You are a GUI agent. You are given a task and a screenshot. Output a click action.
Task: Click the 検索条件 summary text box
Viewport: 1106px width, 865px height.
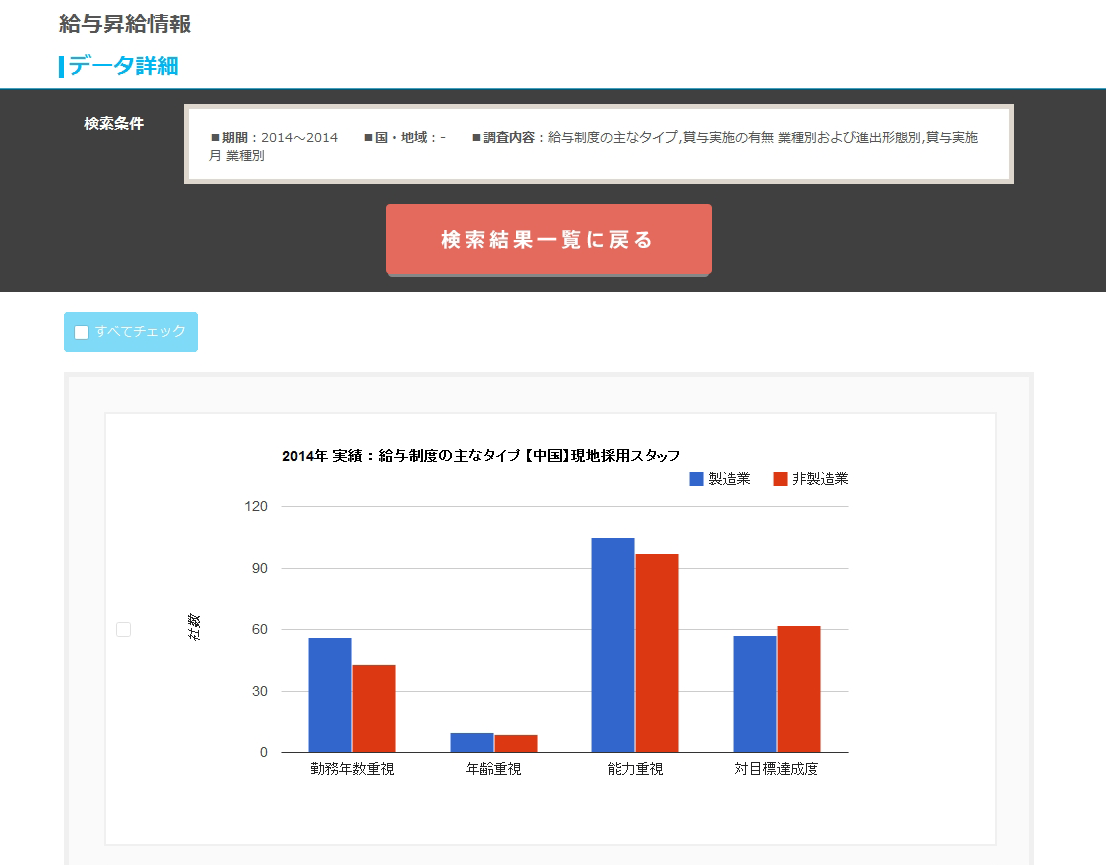[x=598, y=145]
